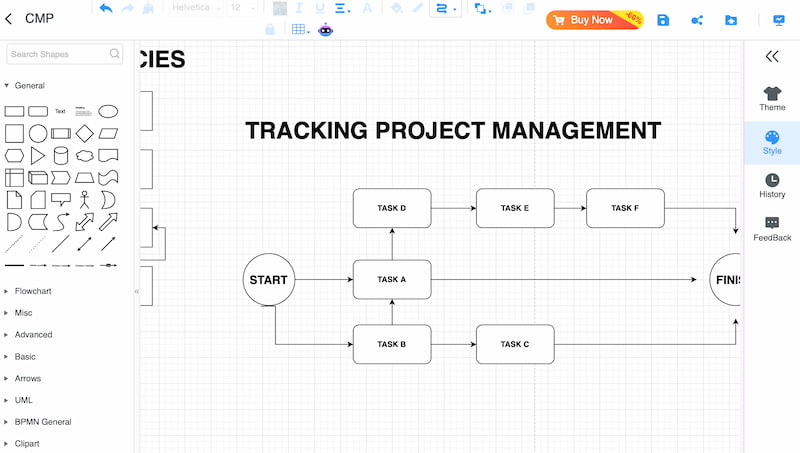Screen dimensions: 800x453
Task: Toggle the lock padlock icon
Action: point(270,30)
